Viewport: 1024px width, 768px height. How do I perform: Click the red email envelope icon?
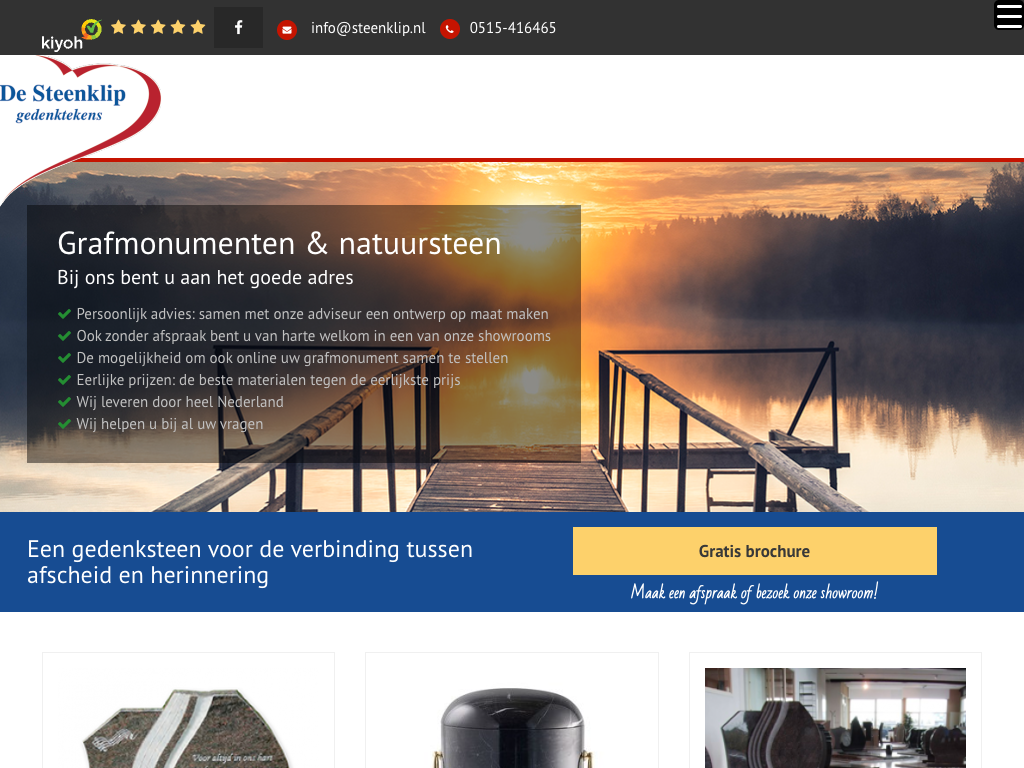(287, 29)
